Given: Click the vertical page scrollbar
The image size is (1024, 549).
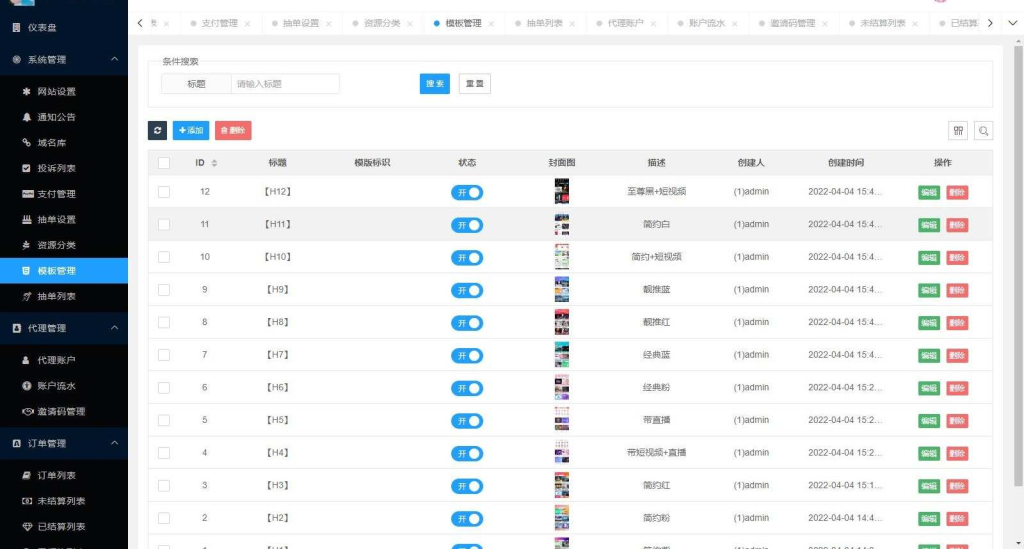Looking at the screenshot, I should (1017, 265).
